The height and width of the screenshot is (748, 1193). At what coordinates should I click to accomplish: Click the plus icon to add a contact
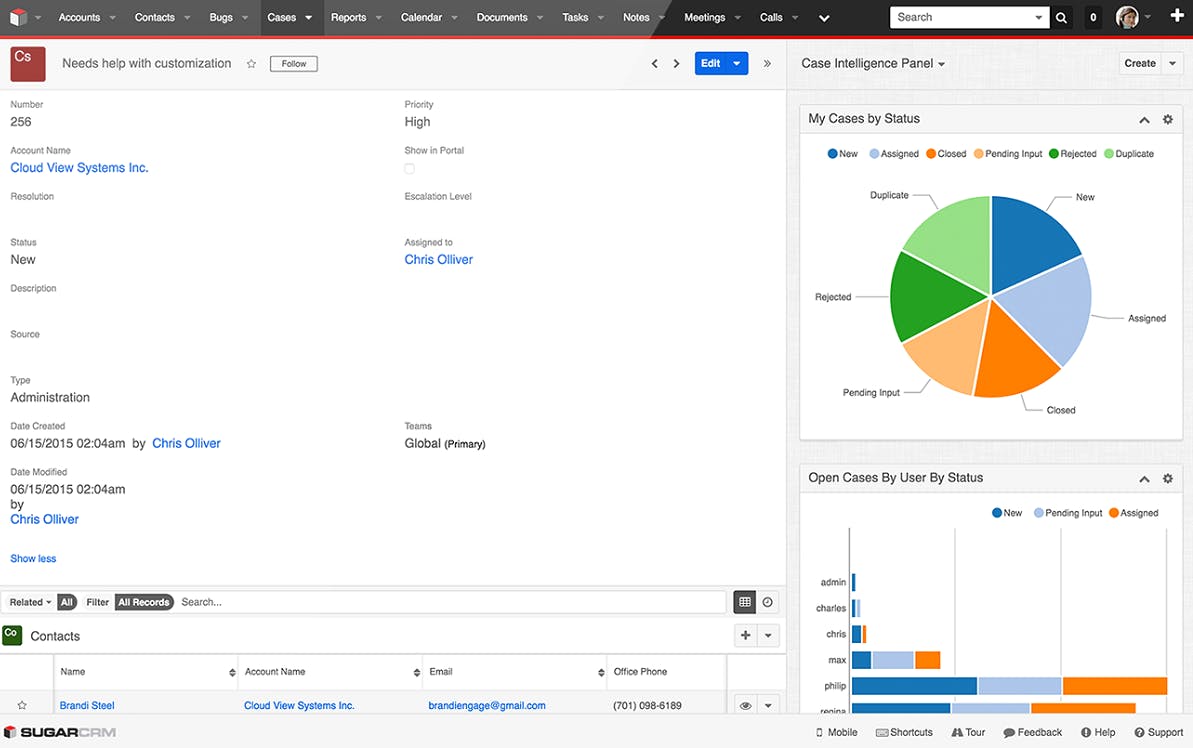click(744, 635)
